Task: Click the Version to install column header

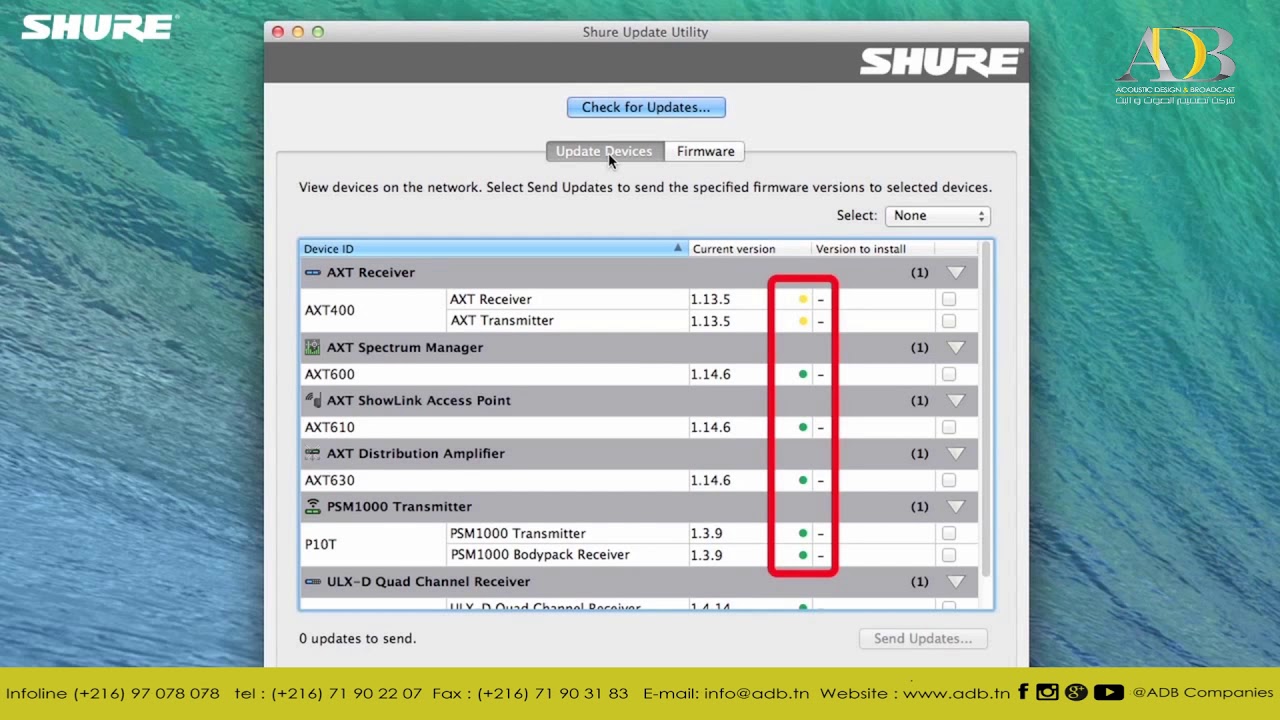Action: click(x=871, y=249)
